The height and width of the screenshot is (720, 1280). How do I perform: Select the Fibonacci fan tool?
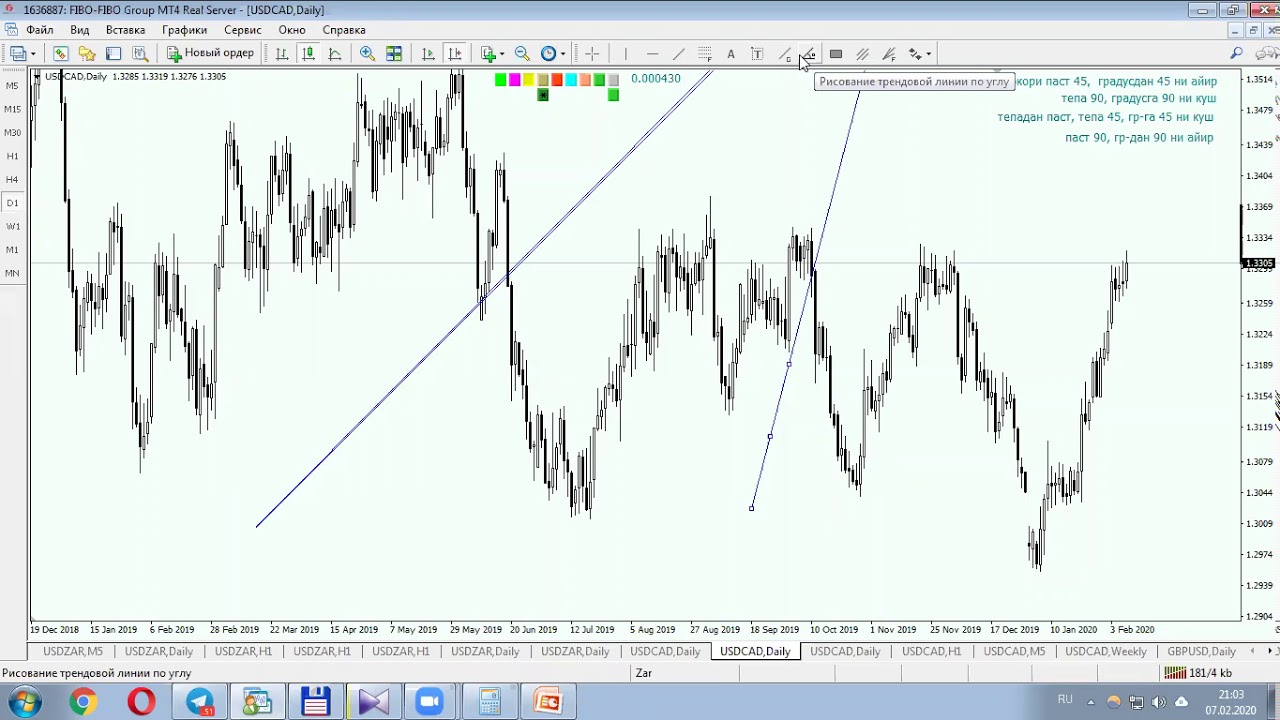coord(889,54)
